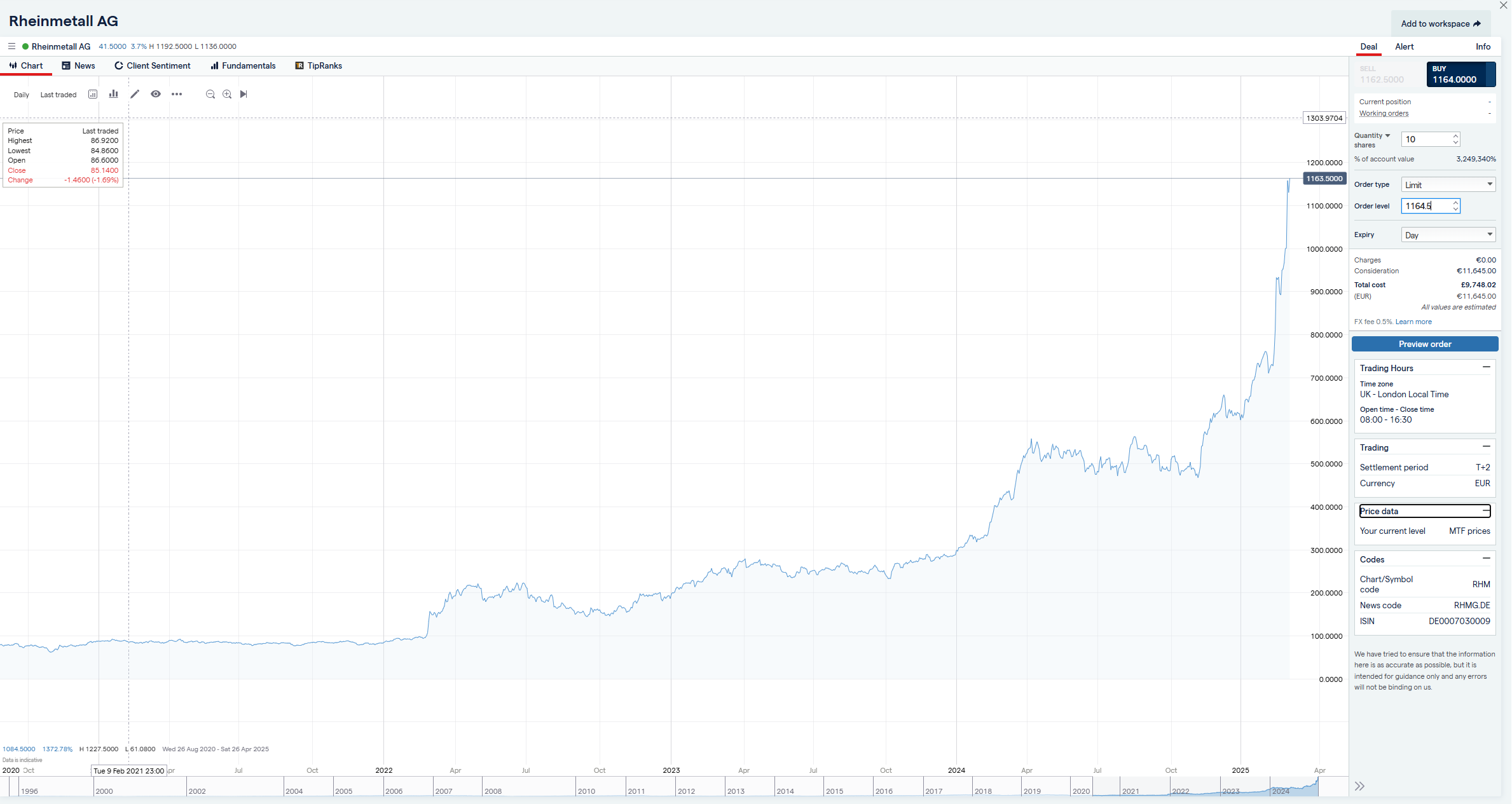The height and width of the screenshot is (804, 1512).
Task: Open the hamburger menu beside Rheinmetall AG
Action: [x=11, y=46]
